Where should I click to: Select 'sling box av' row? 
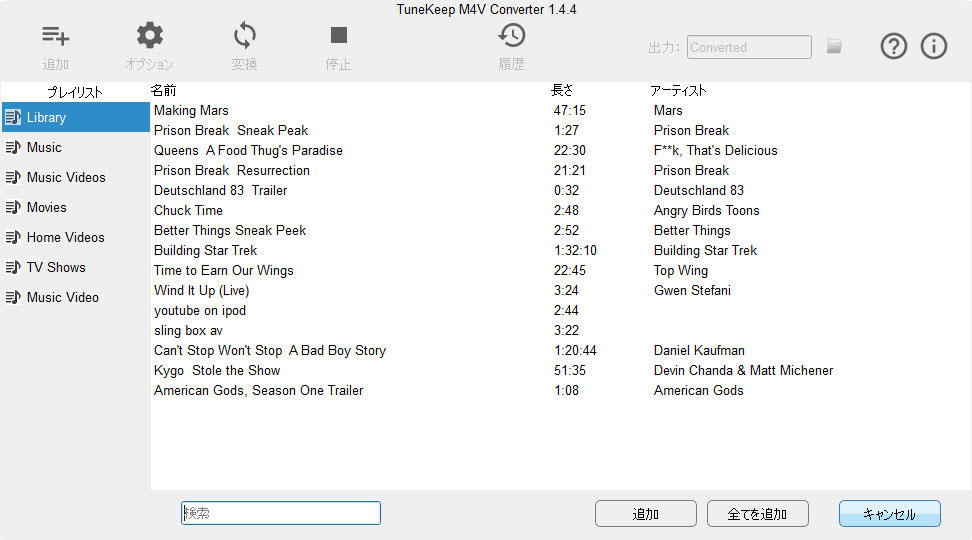point(560,330)
